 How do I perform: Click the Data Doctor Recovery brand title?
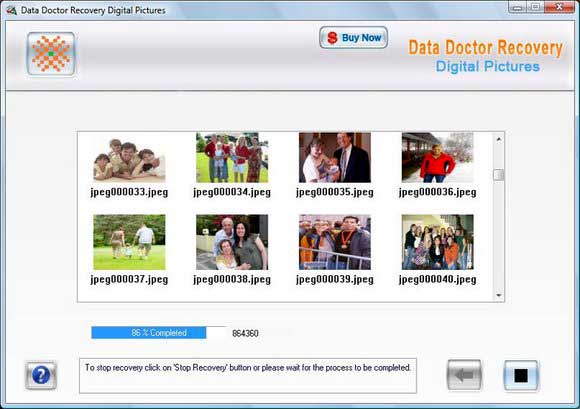[x=485, y=48]
